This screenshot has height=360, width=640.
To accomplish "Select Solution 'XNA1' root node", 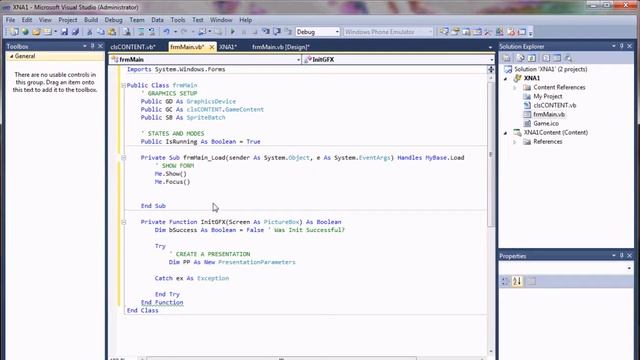I will [x=550, y=69].
